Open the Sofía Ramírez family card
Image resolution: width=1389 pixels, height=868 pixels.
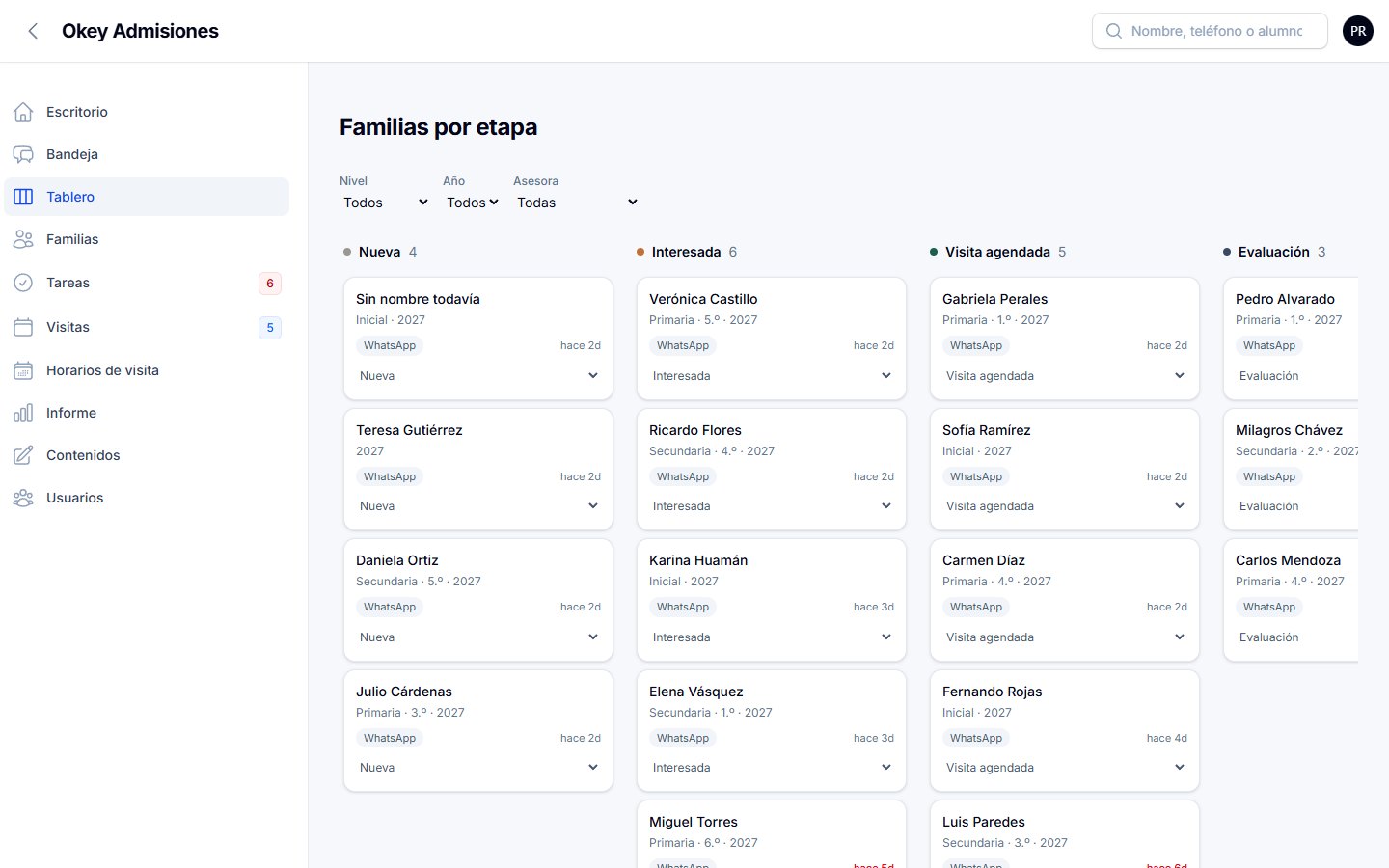click(1065, 469)
